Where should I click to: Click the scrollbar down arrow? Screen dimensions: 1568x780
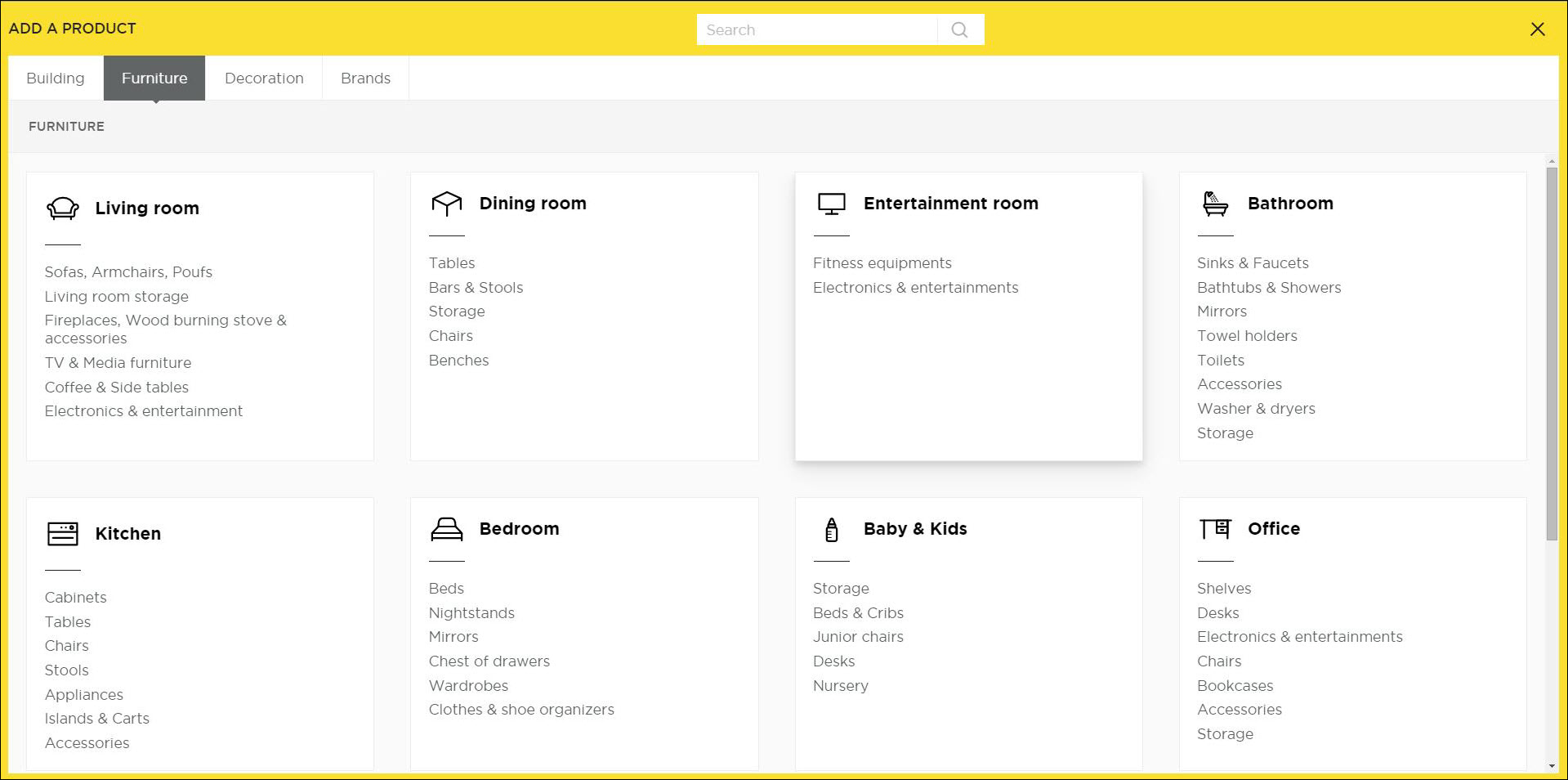[1552, 766]
